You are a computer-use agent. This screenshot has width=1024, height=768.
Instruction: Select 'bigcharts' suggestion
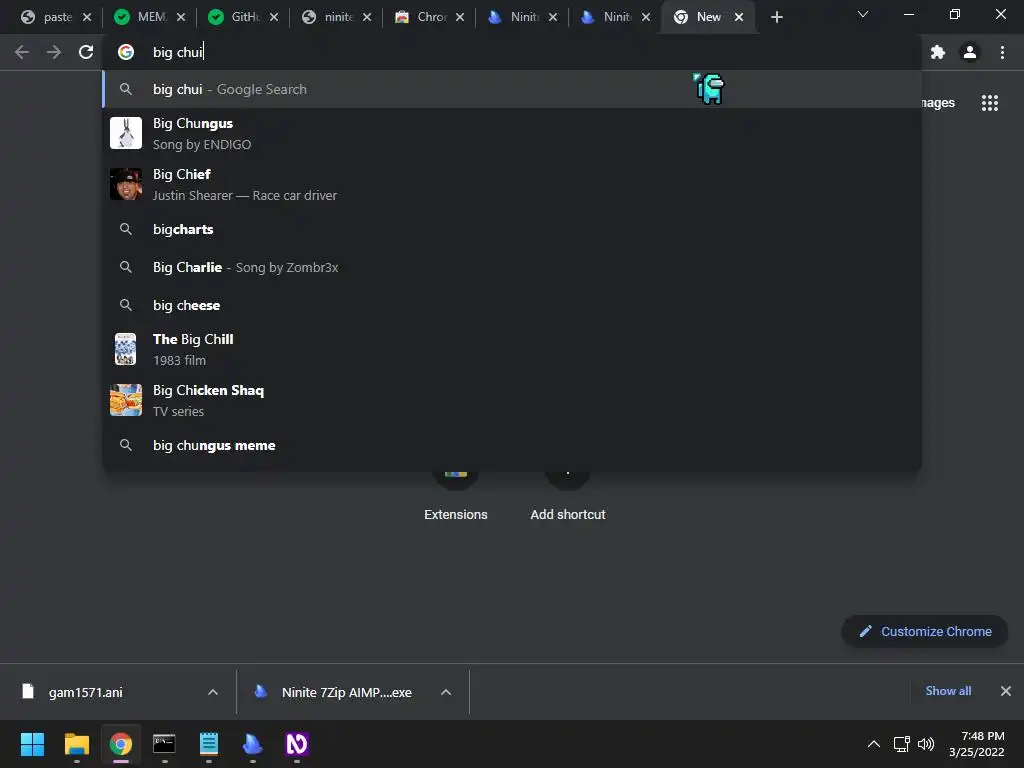512,229
